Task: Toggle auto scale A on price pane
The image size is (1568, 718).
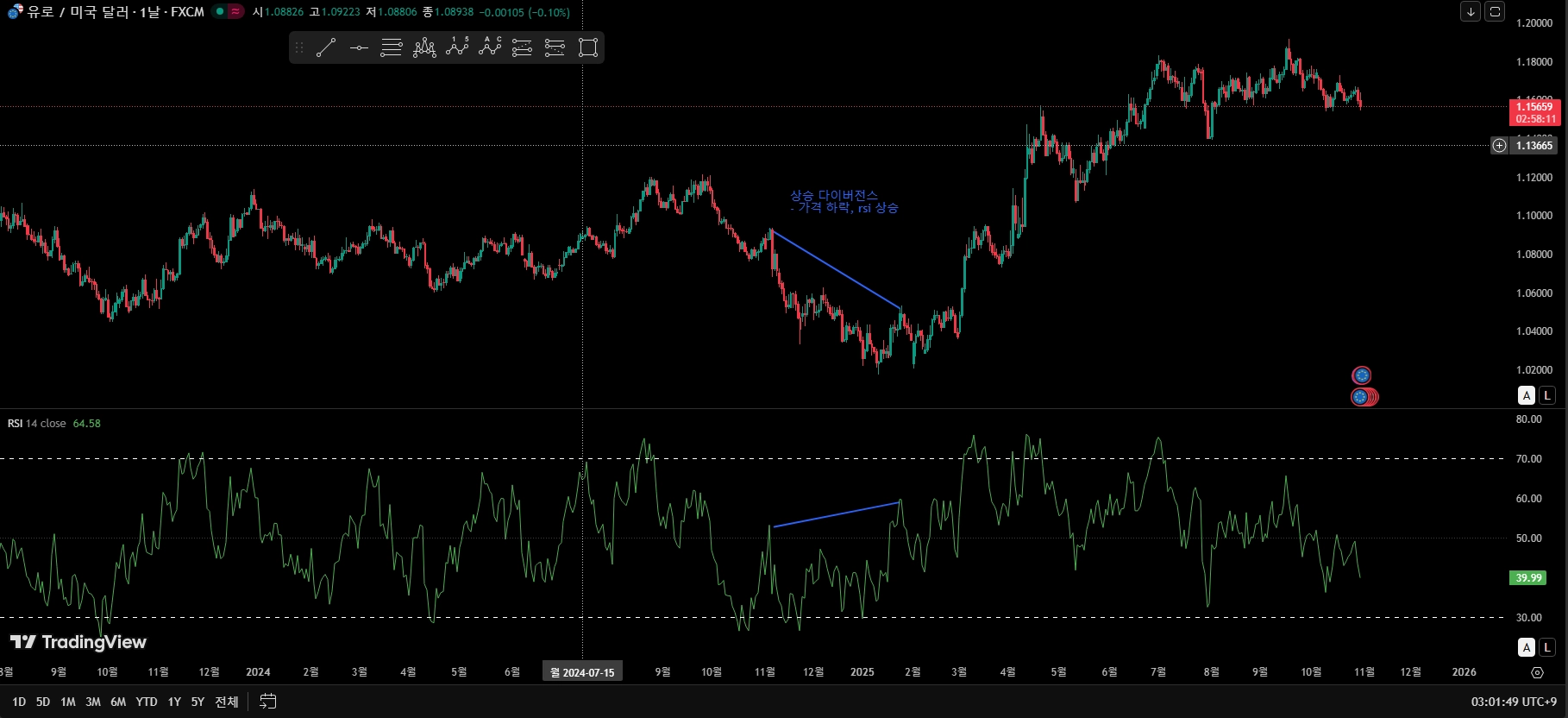Action: pos(1527,395)
